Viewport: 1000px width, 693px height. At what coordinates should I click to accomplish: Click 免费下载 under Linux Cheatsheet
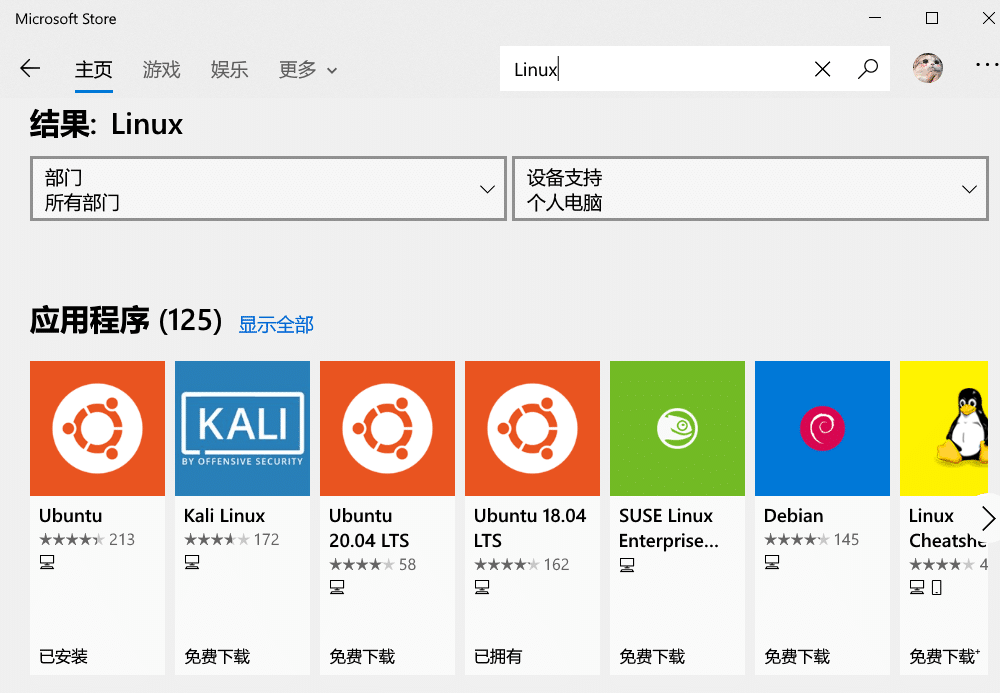pos(945,656)
